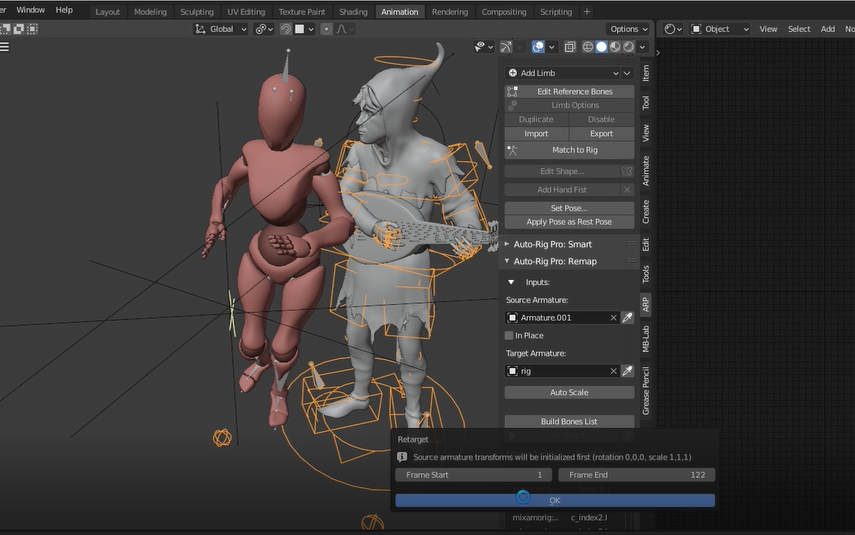The height and width of the screenshot is (535, 855).
Task: Pick target armature with the eyedropper
Action: [x=627, y=370]
